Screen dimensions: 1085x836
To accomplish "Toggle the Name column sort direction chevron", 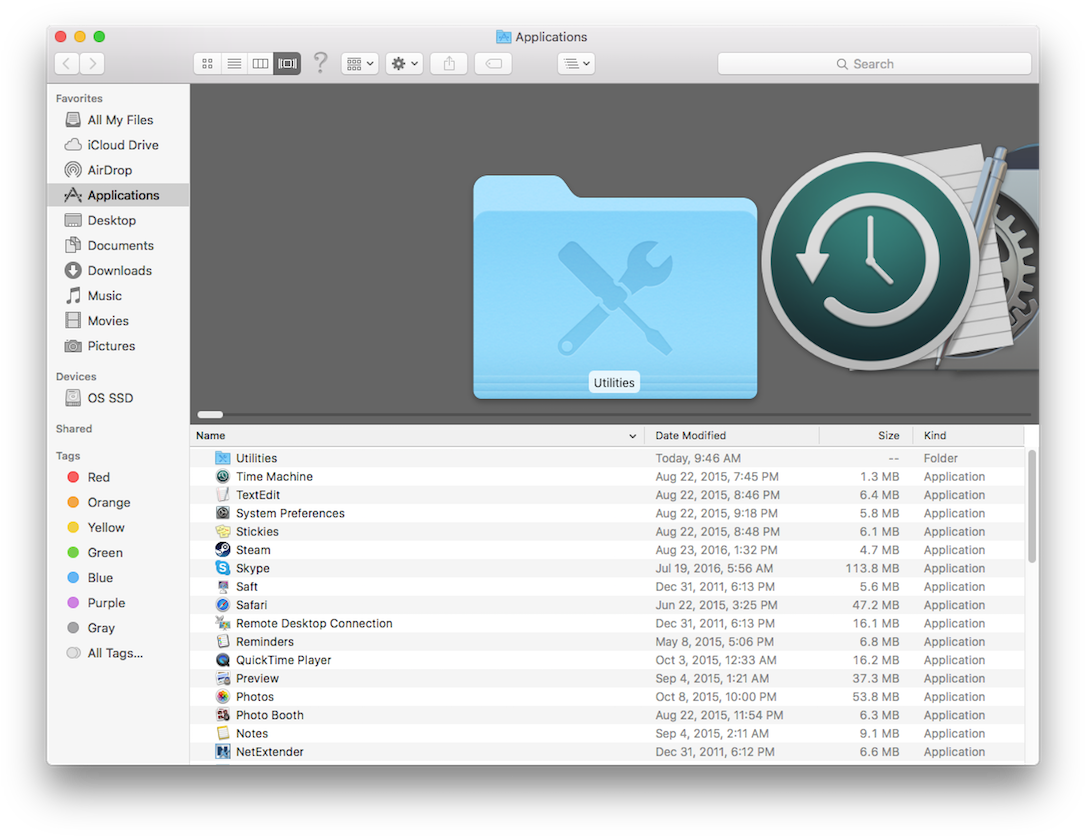I will (631, 436).
